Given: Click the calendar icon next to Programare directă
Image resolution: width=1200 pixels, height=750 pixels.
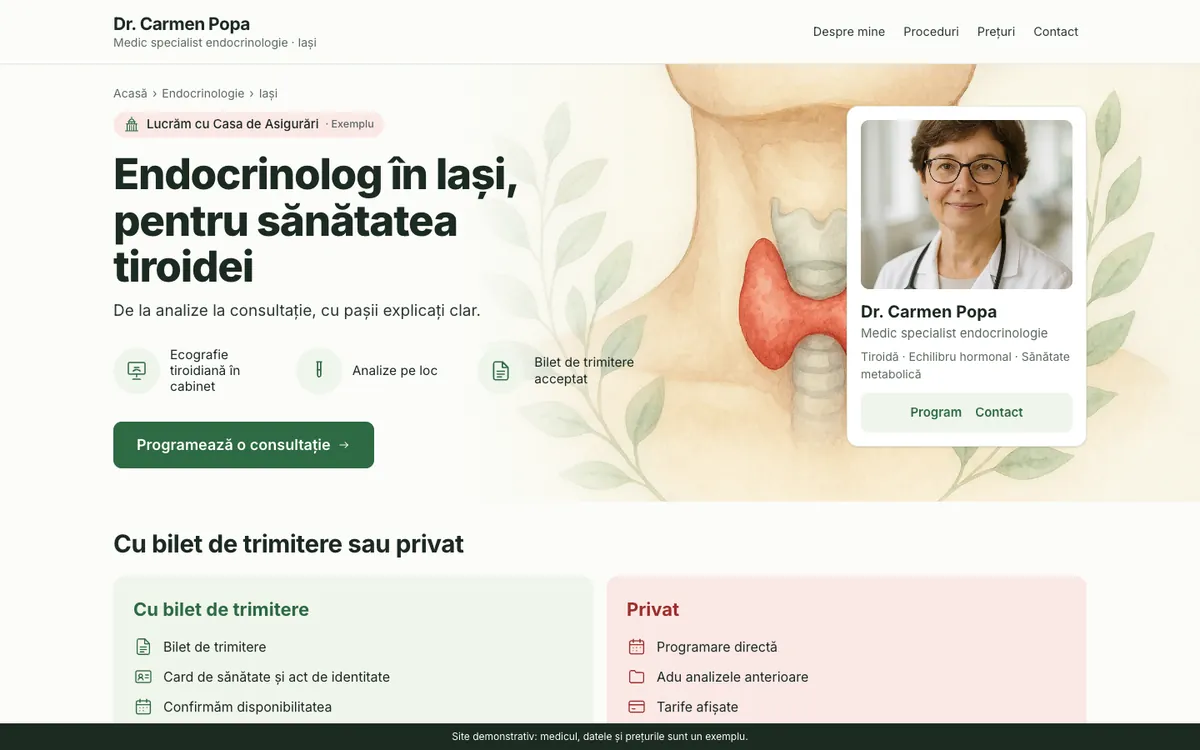Looking at the screenshot, I should (637, 647).
